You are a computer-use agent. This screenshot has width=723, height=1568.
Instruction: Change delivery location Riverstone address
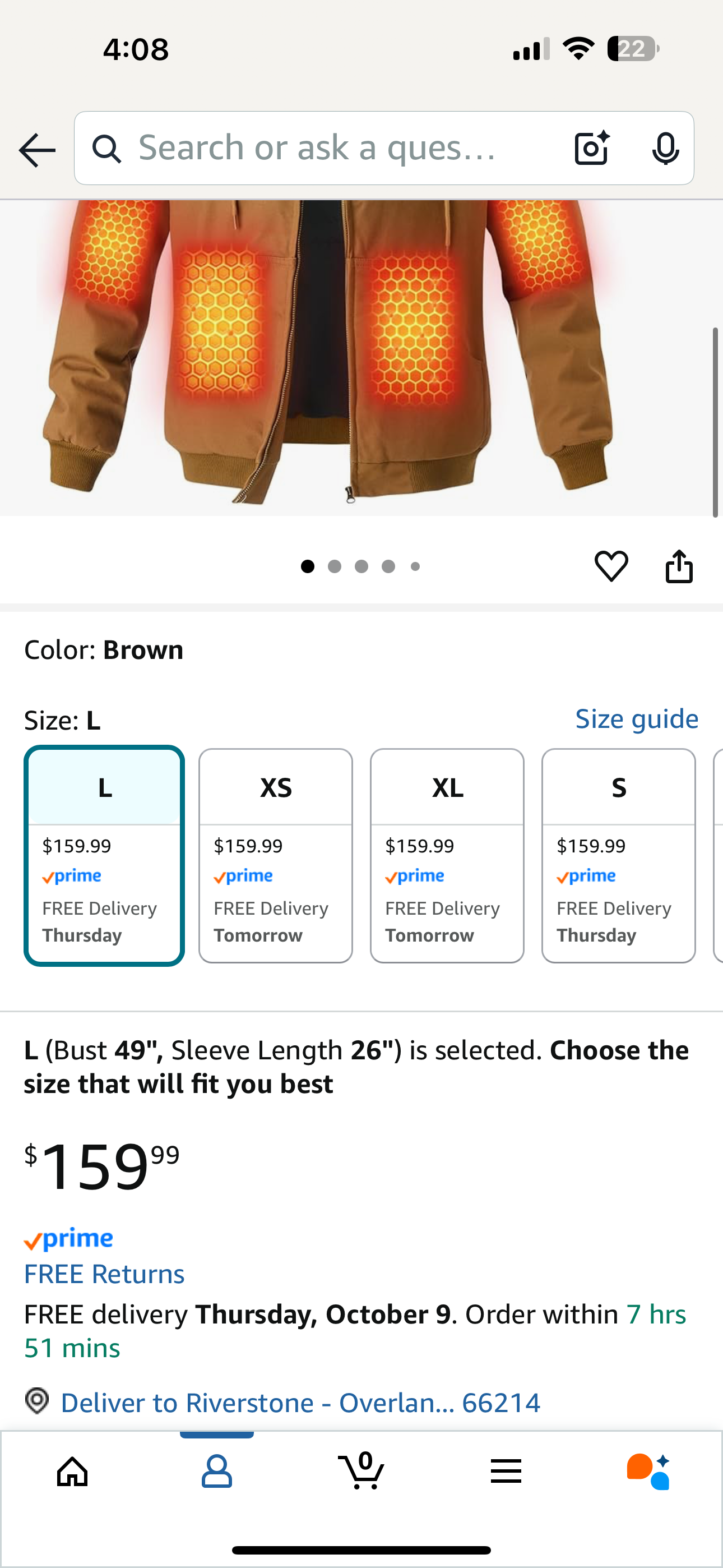pyautogui.click(x=300, y=1403)
